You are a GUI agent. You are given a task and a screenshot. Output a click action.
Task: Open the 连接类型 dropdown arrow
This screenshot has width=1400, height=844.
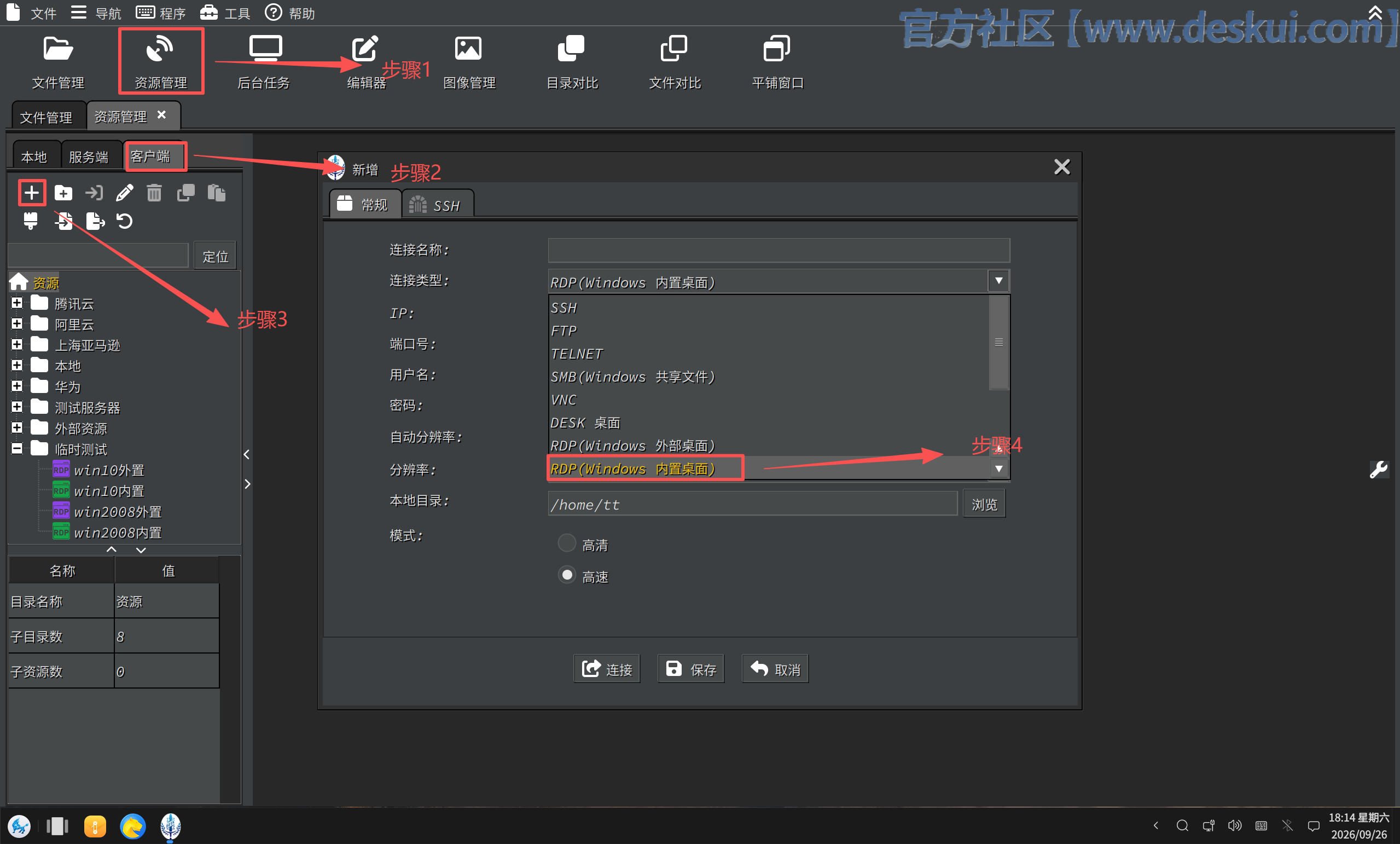tap(998, 281)
